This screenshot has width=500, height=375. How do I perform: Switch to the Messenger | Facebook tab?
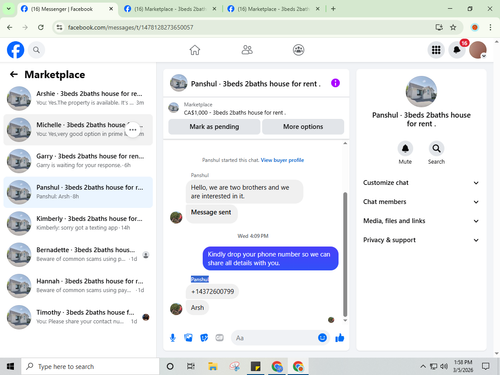click(67, 9)
